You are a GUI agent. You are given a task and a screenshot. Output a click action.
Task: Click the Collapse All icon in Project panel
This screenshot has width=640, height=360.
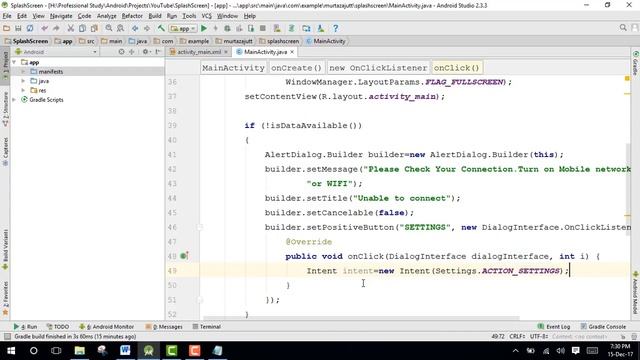pyautogui.click(x=132, y=52)
